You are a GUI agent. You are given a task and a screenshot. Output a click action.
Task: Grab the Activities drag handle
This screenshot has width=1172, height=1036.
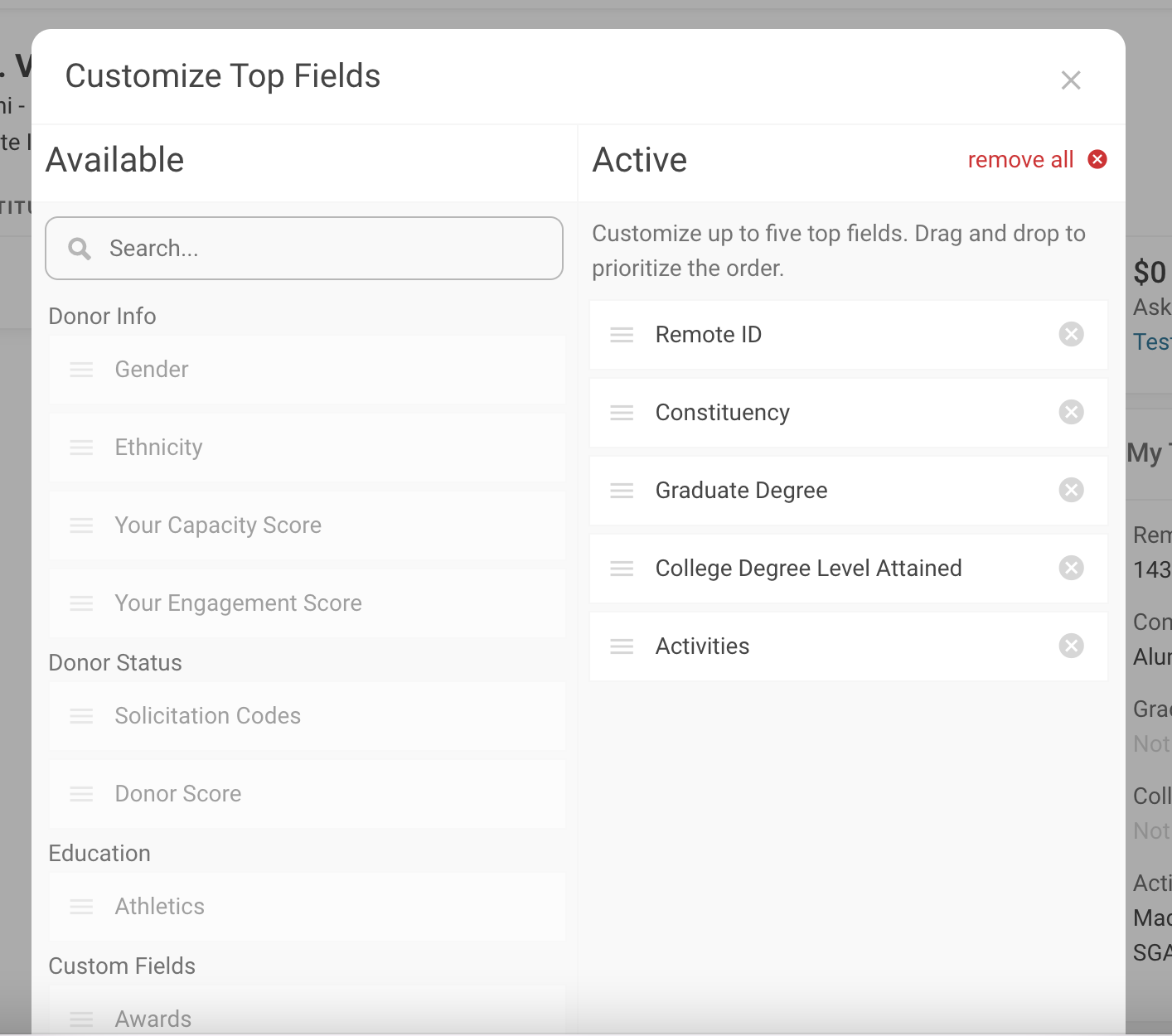[x=622, y=646]
